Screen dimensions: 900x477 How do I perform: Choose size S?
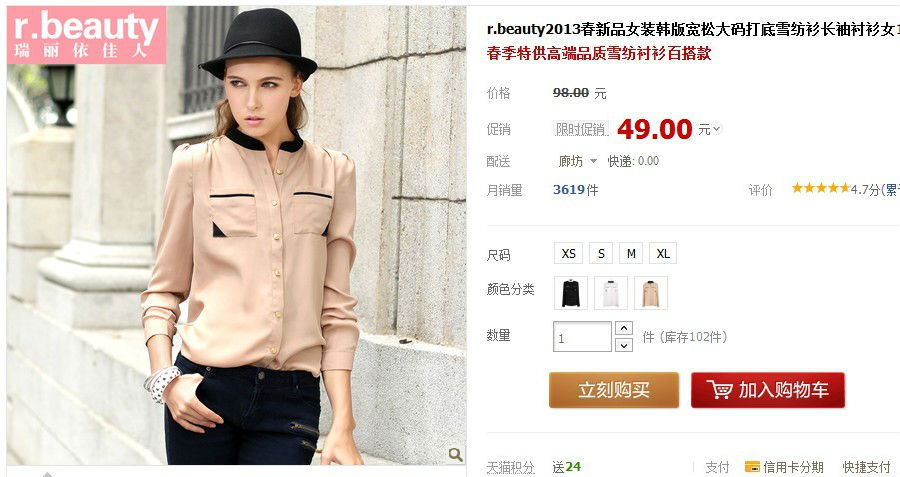601,253
